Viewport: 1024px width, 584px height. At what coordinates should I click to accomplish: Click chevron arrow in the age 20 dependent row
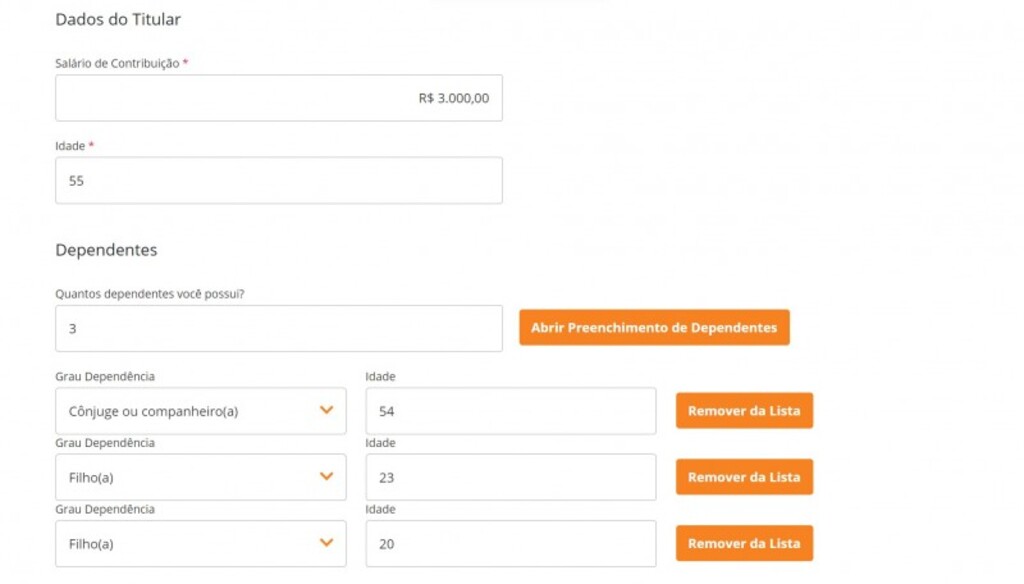coord(326,543)
